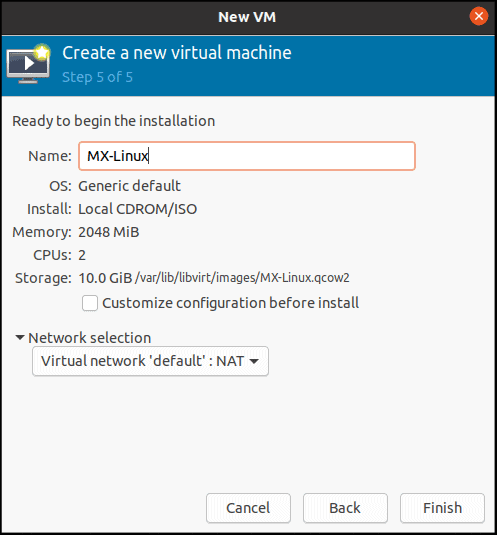The width and height of the screenshot is (497, 535).
Task: Cancel the VM creation
Action: (x=248, y=508)
